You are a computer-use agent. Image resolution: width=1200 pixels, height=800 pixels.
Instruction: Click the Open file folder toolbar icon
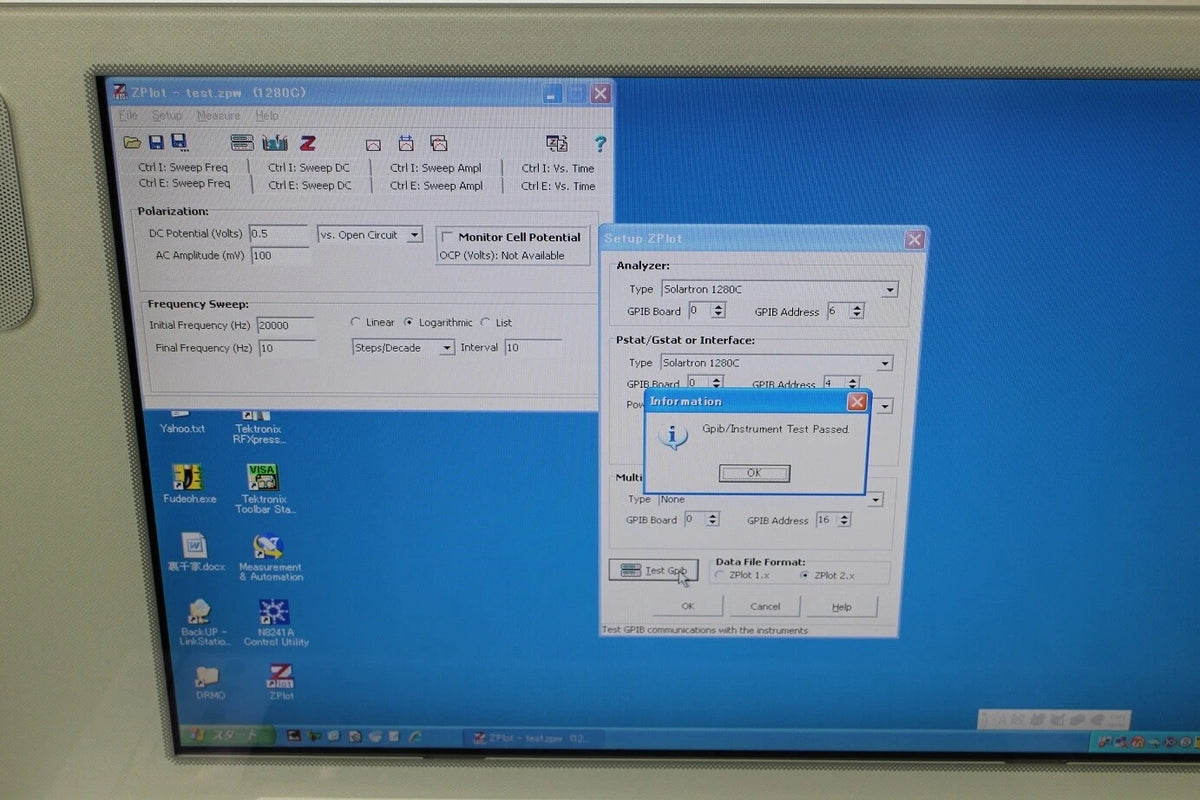coord(133,143)
